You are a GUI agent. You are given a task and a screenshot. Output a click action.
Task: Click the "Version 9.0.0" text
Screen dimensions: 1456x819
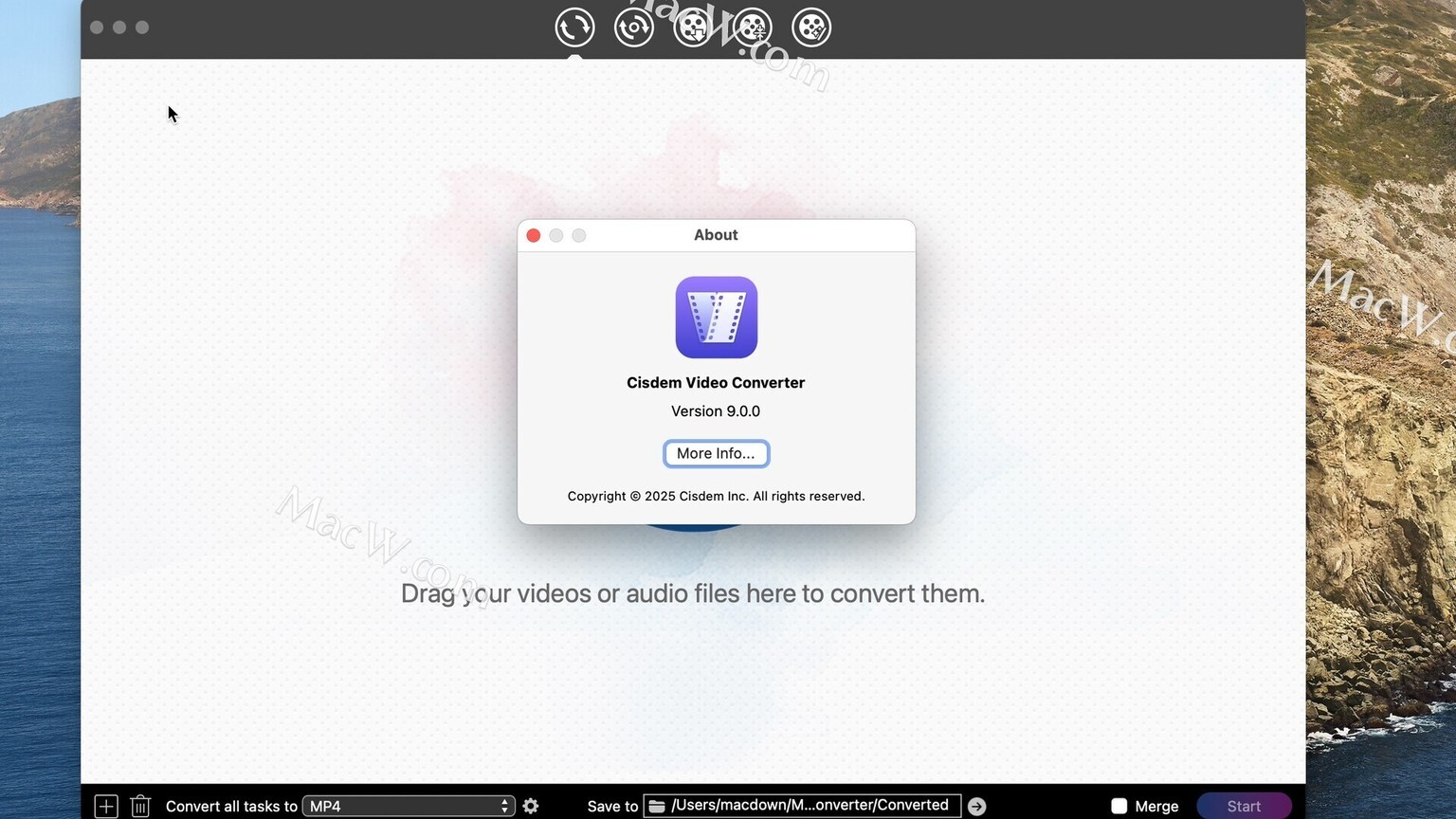[x=716, y=411]
